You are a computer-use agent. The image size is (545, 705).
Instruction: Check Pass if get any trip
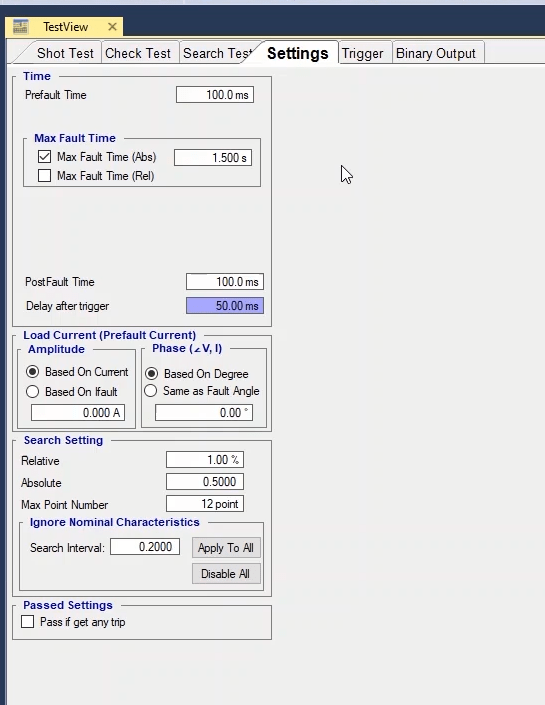[27, 622]
